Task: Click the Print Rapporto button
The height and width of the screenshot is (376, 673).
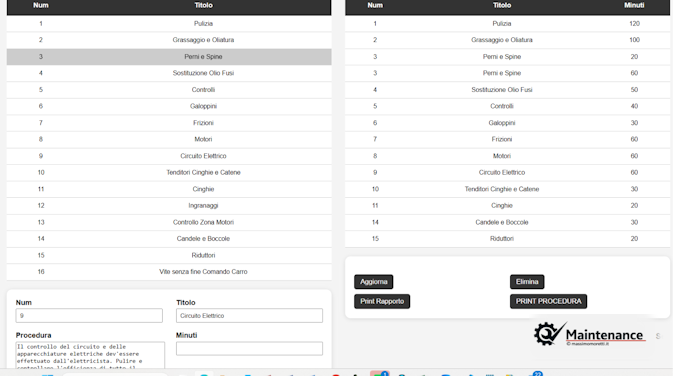Action: click(382, 301)
